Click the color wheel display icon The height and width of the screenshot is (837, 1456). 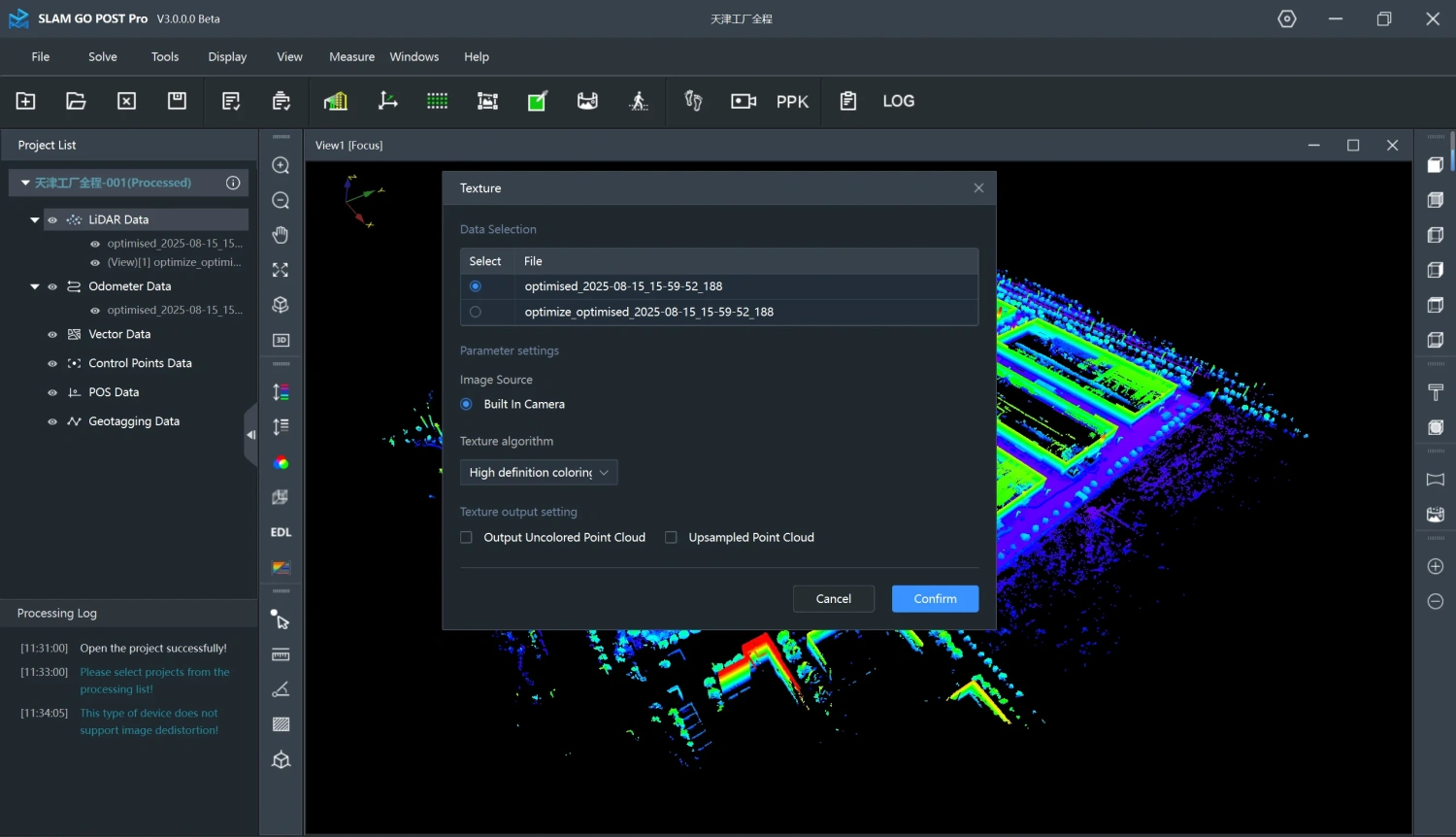281,463
